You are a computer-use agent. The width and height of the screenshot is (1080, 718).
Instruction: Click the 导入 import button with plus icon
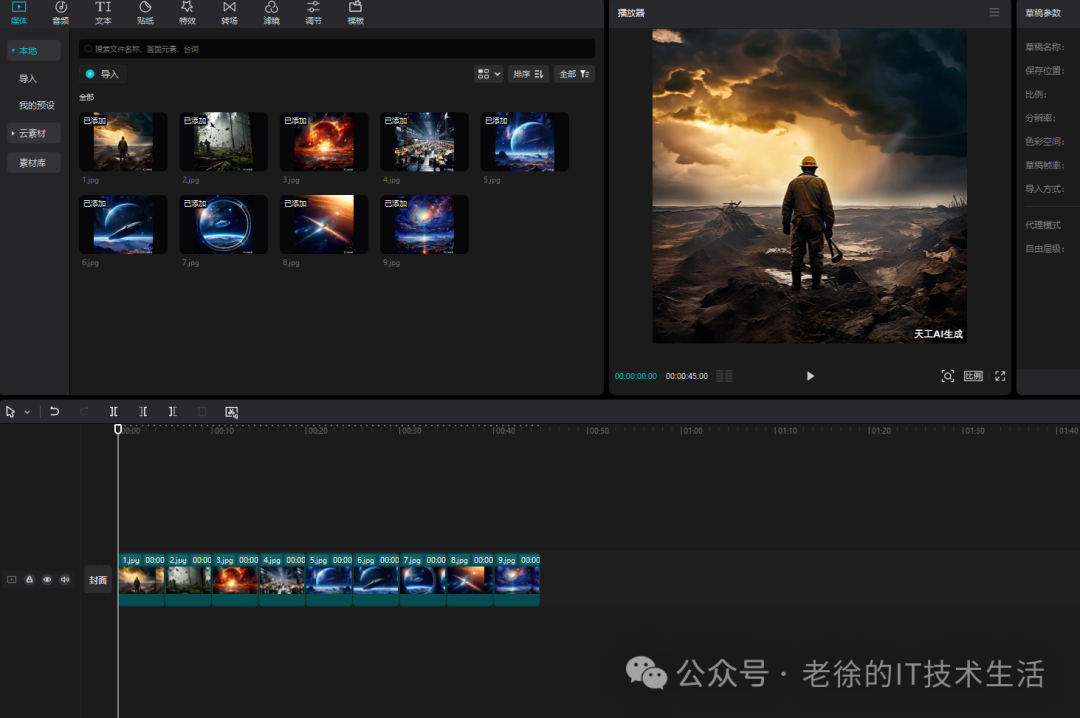tap(103, 74)
